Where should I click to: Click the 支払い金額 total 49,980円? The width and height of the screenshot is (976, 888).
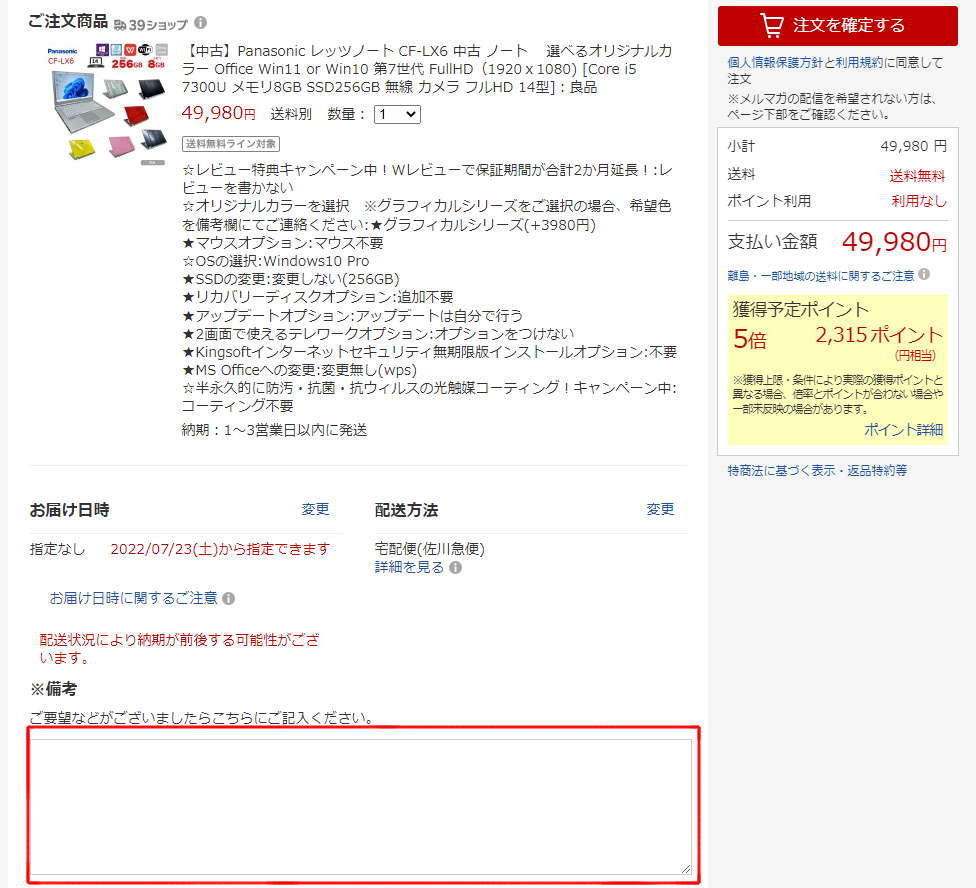(894, 242)
